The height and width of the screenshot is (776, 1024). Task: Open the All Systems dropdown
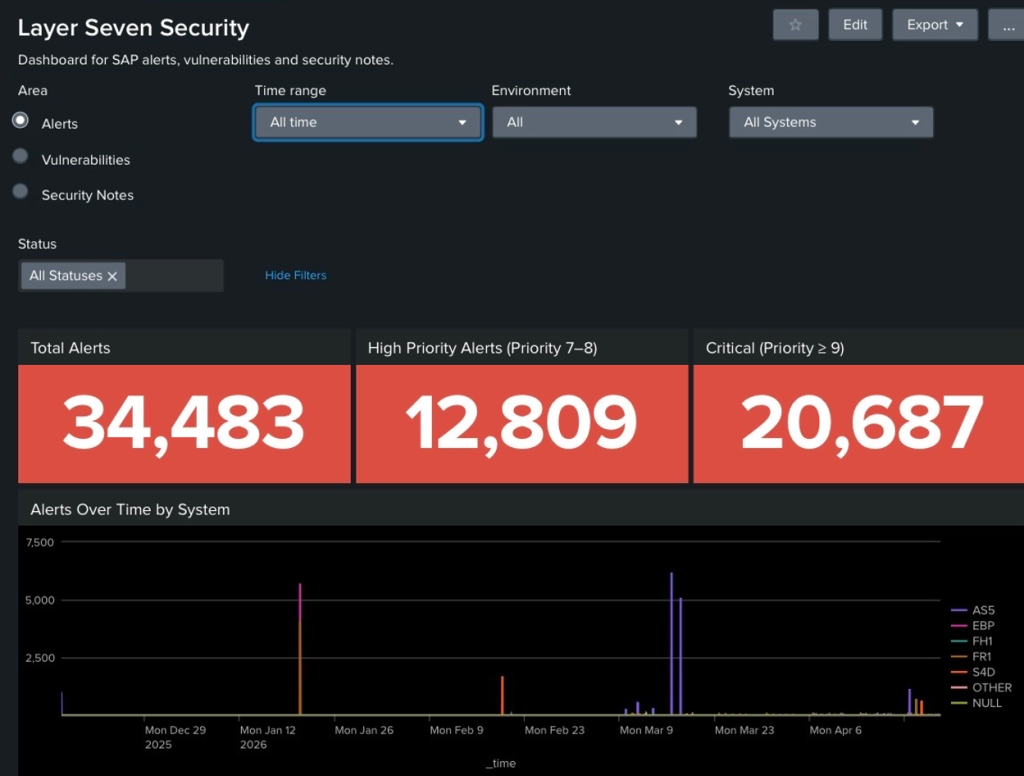(830, 122)
